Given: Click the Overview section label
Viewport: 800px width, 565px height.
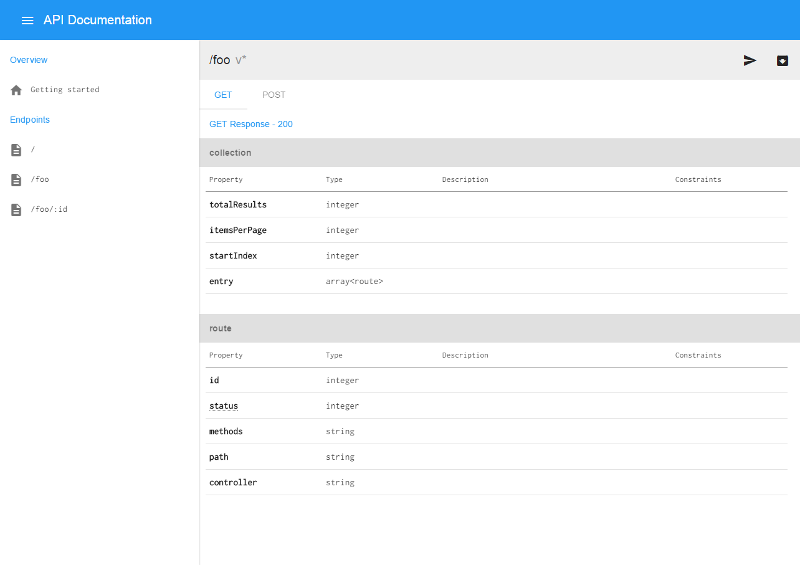Looking at the screenshot, I should (29, 60).
